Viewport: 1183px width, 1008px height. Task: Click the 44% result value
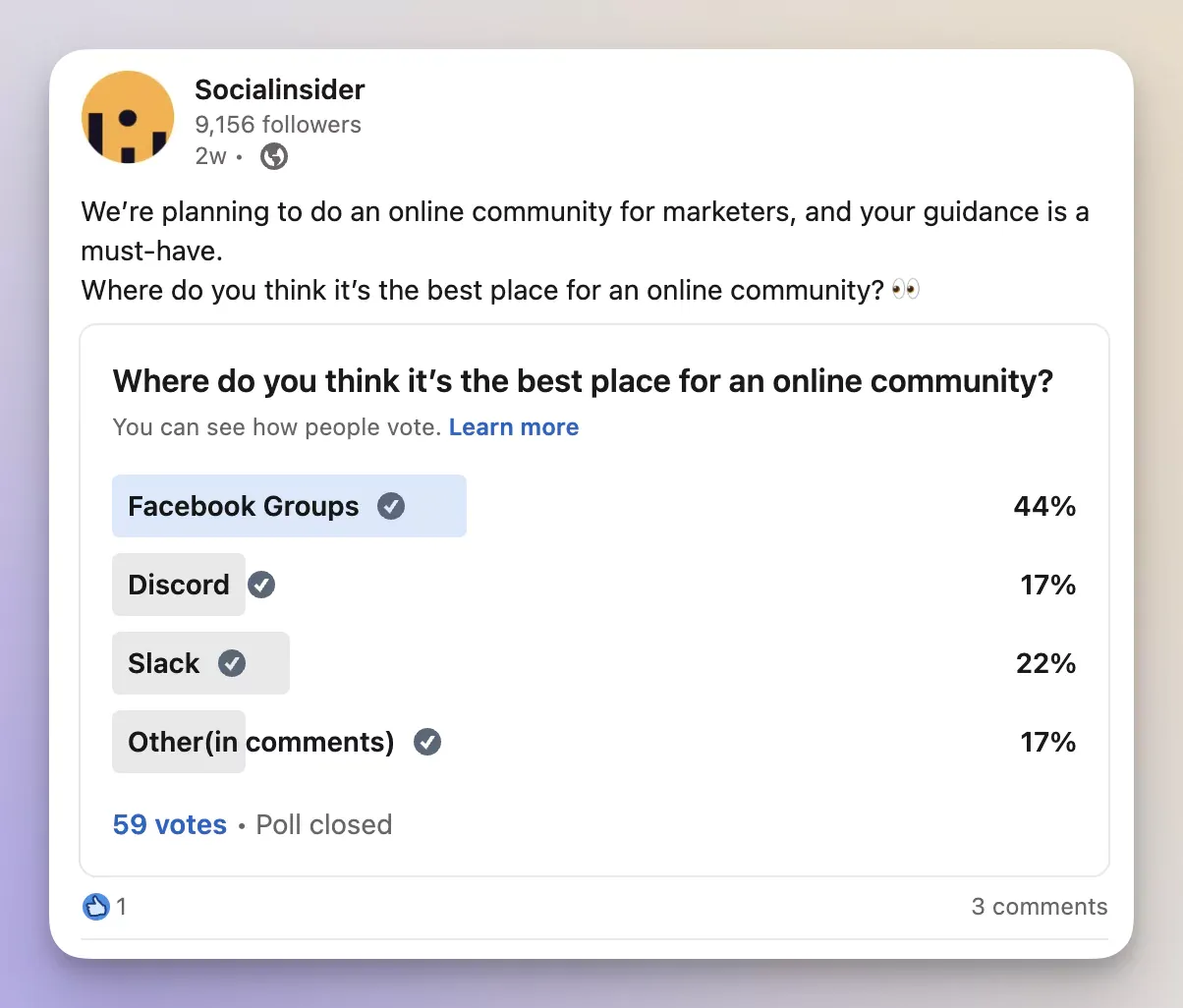tap(1045, 507)
